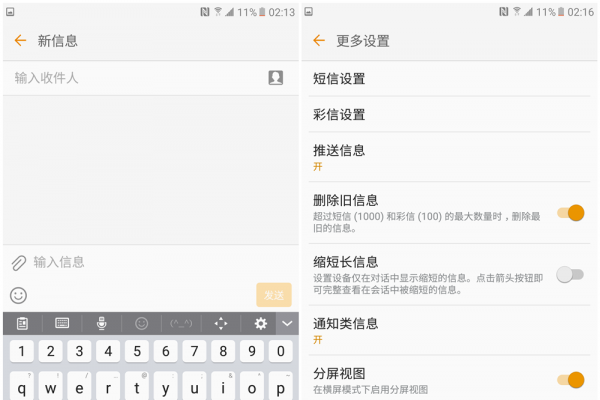
Task: Tap the microphone voice input icon
Action: pos(101,323)
